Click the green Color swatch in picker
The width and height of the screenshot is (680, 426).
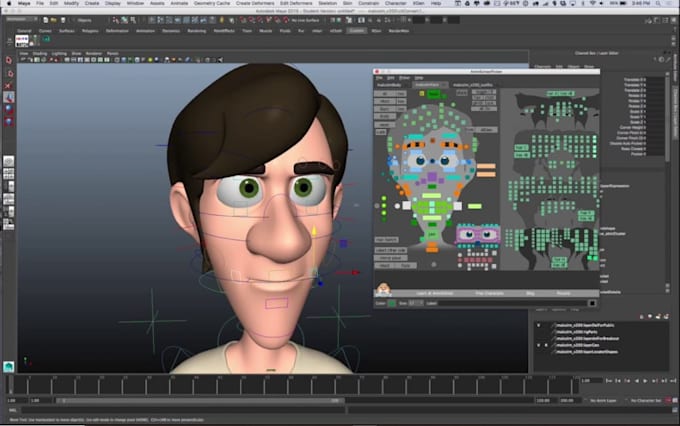click(392, 303)
